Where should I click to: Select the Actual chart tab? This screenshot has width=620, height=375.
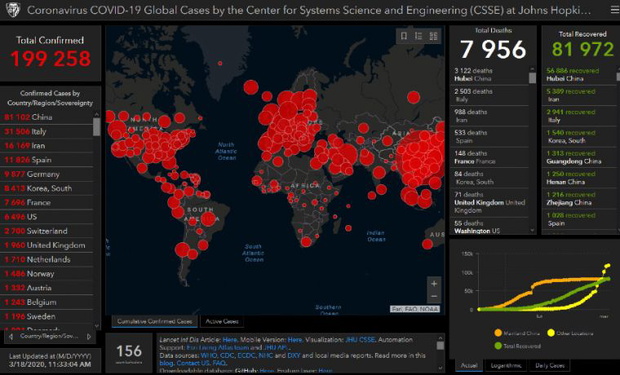point(469,366)
